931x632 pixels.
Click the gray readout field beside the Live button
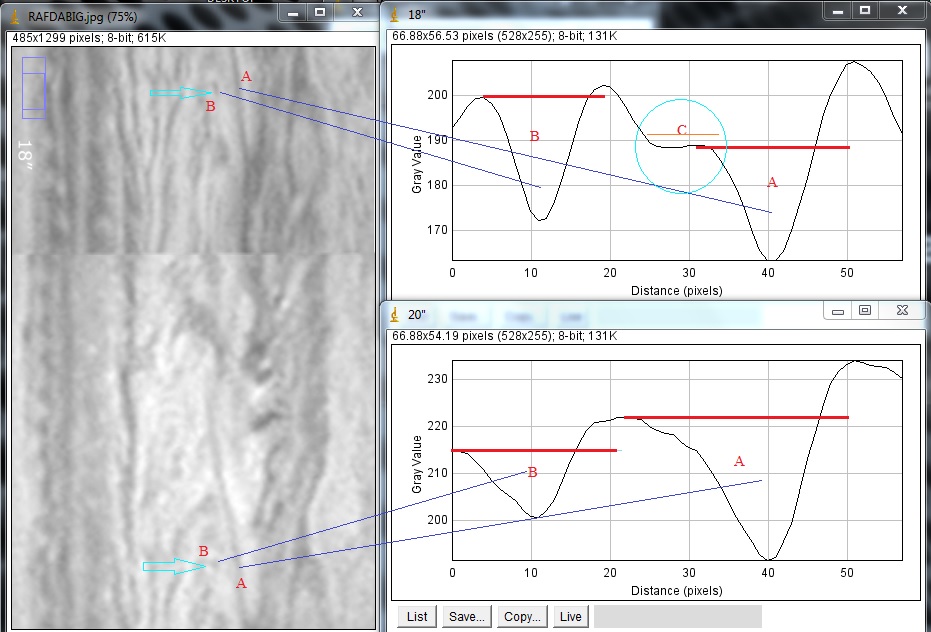678,617
